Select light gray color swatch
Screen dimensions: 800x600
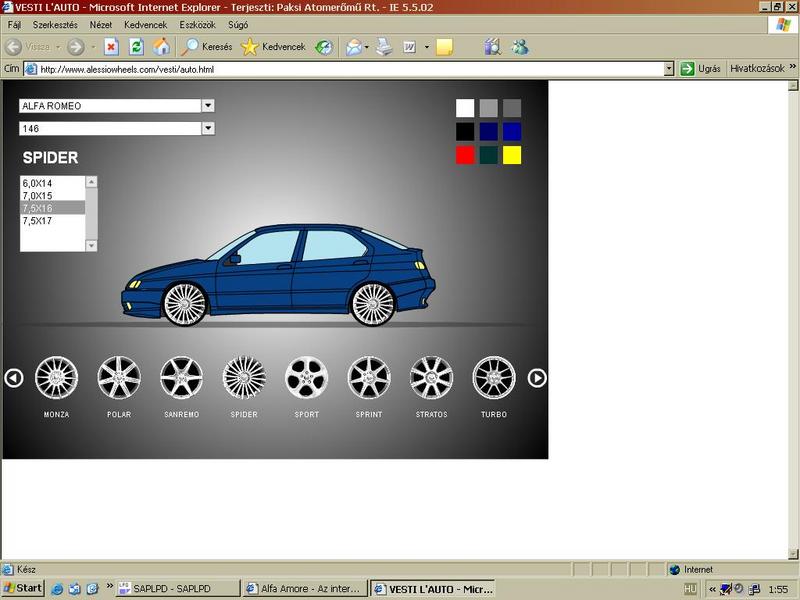click(x=488, y=108)
